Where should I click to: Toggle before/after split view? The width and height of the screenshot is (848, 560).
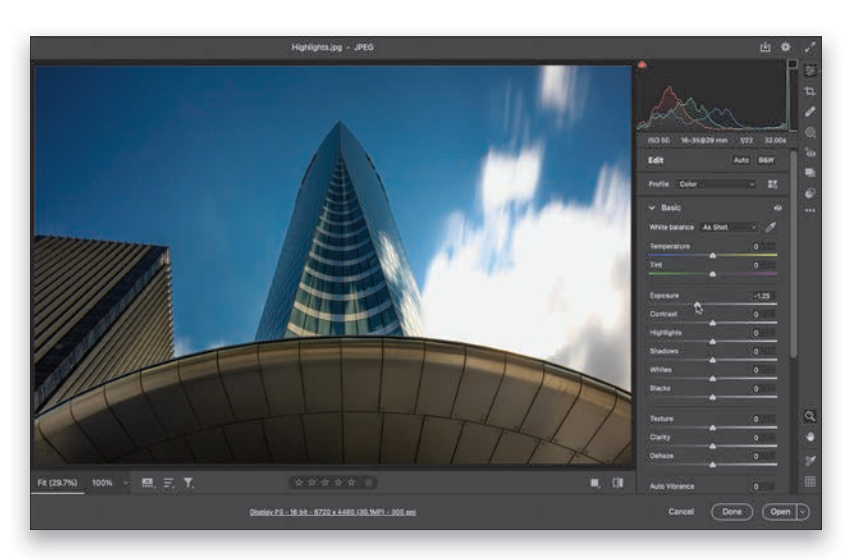click(x=618, y=482)
